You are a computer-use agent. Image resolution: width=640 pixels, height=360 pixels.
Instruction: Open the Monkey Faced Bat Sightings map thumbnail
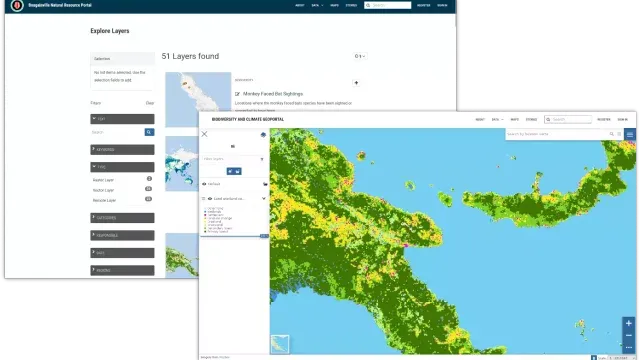(198, 99)
